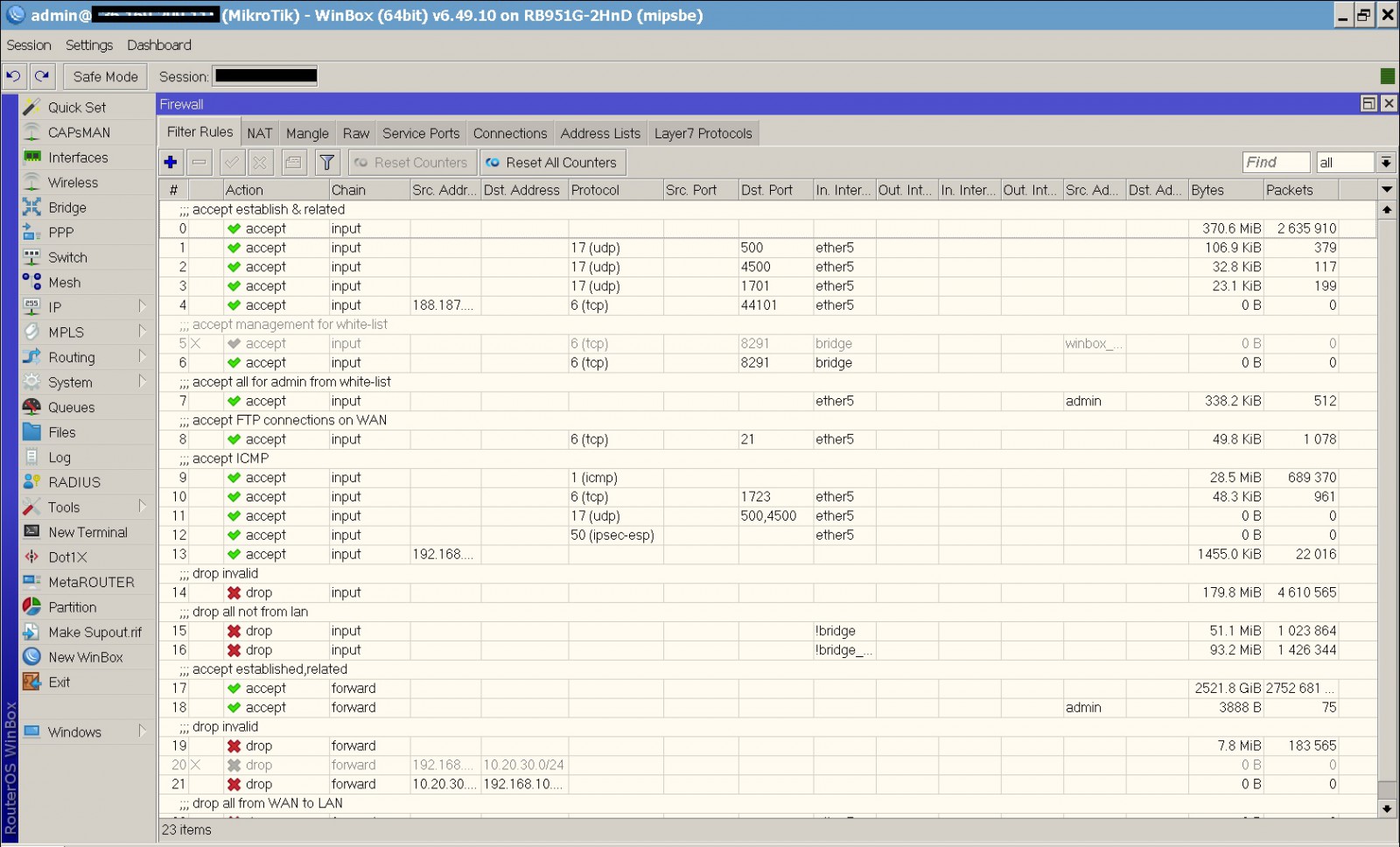
Task: Switch to NAT tab
Action: [260, 133]
